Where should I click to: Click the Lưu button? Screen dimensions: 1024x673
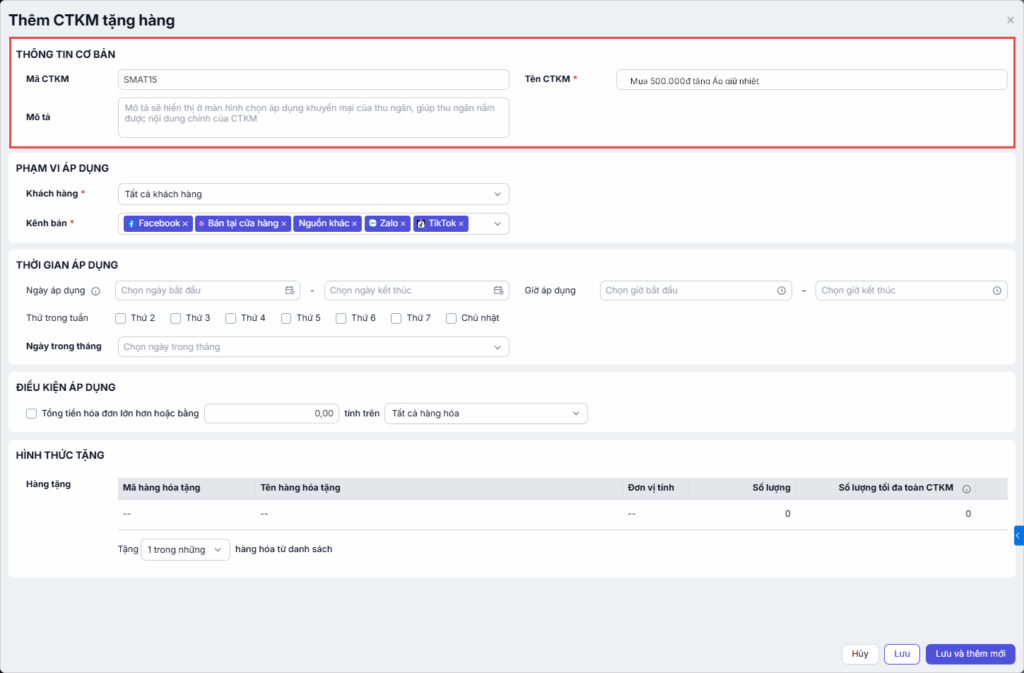click(x=902, y=654)
